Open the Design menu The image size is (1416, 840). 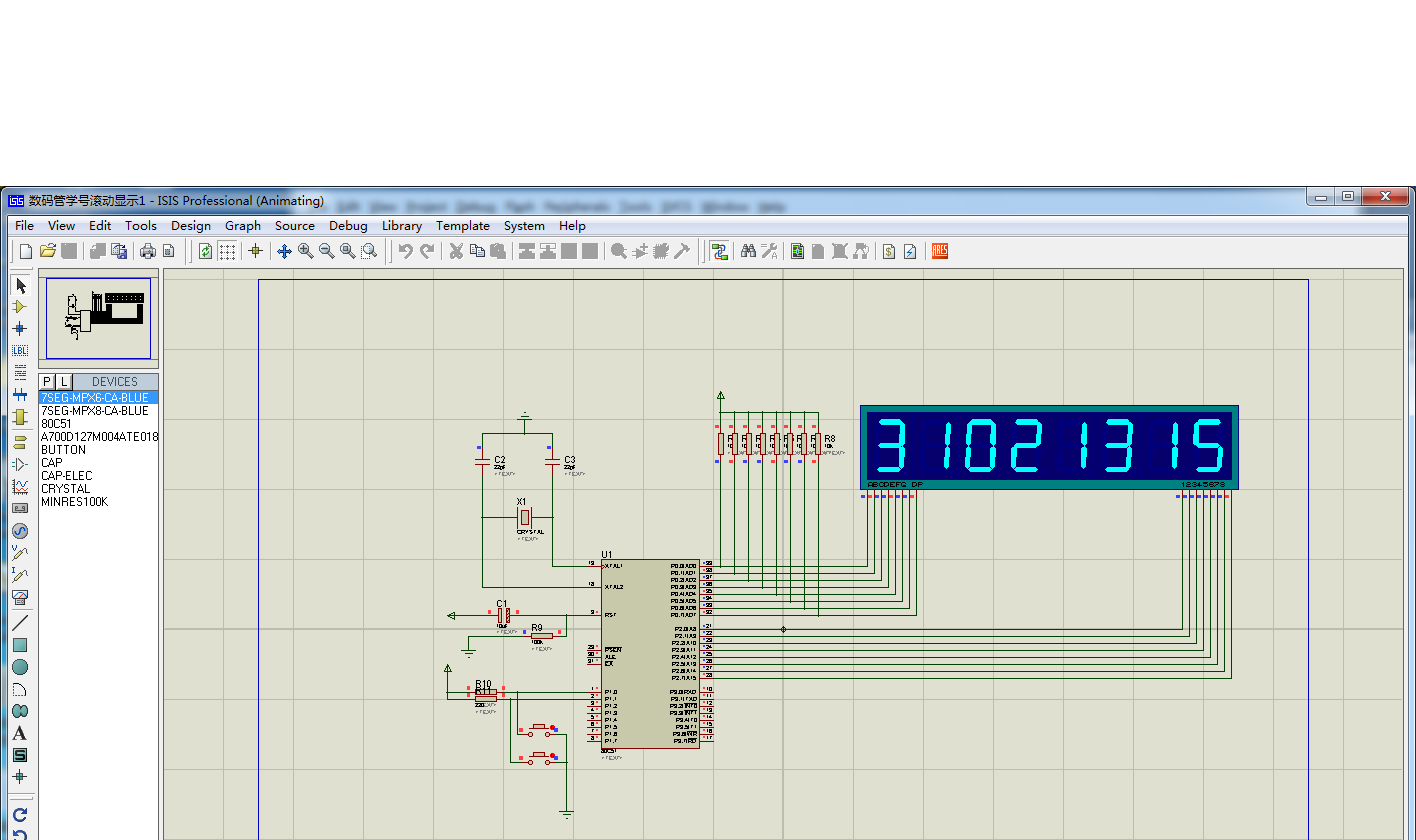point(191,226)
